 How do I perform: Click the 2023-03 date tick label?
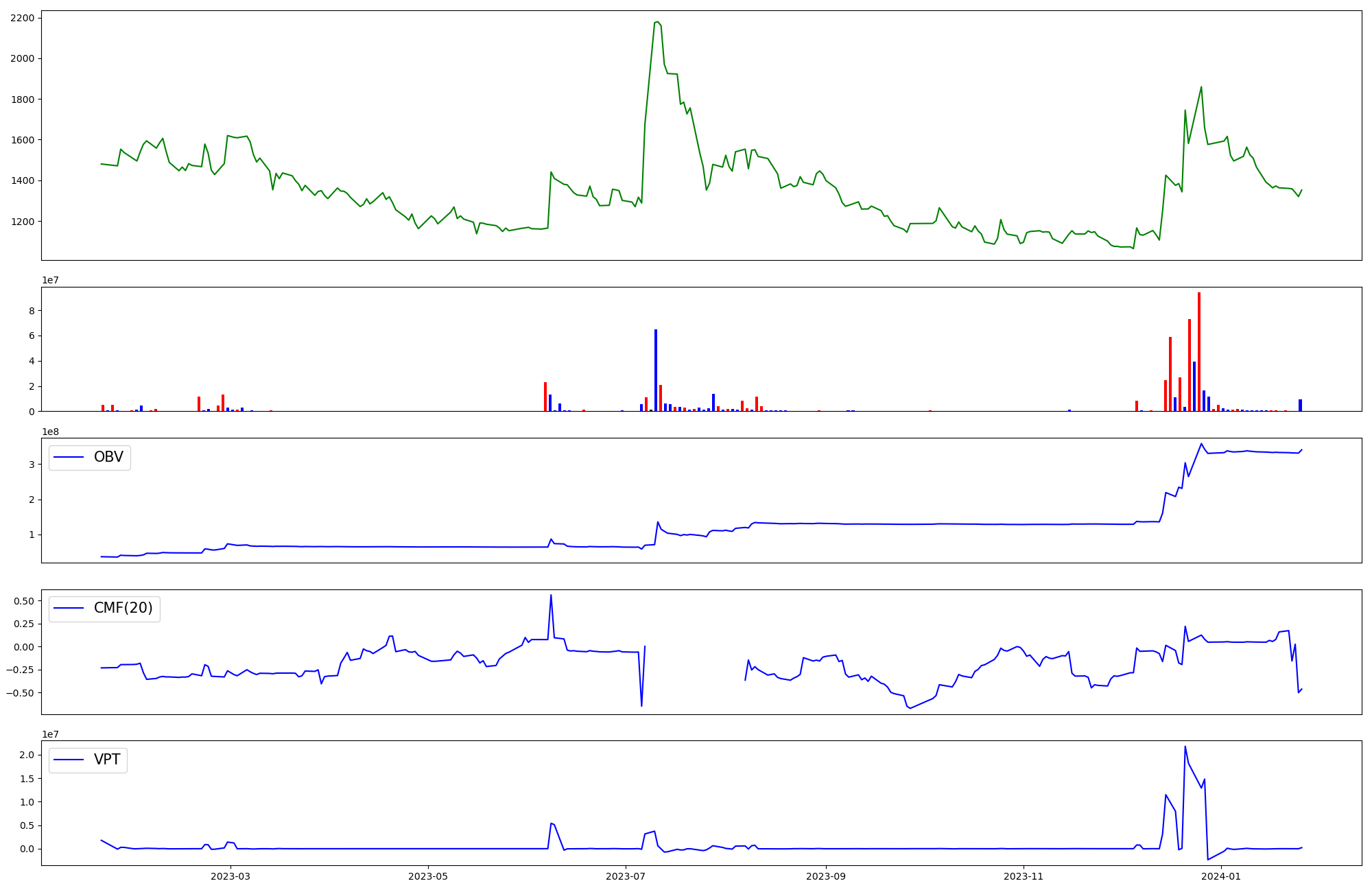coord(230,876)
